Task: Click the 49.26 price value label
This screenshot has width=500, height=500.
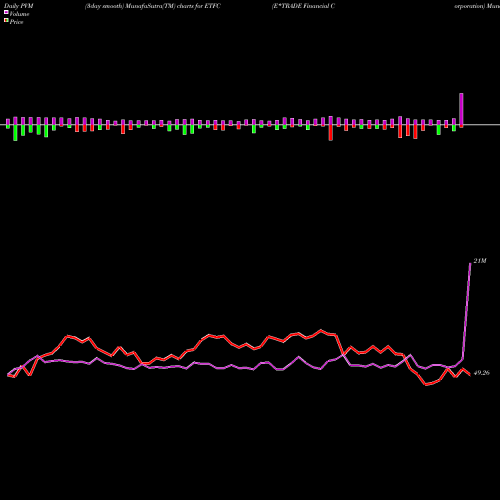Action: 482,373
